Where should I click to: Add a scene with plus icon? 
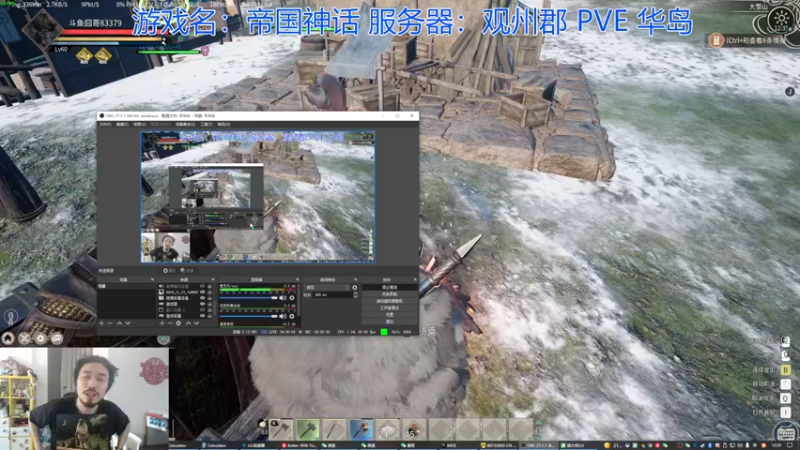coord(102,323)
